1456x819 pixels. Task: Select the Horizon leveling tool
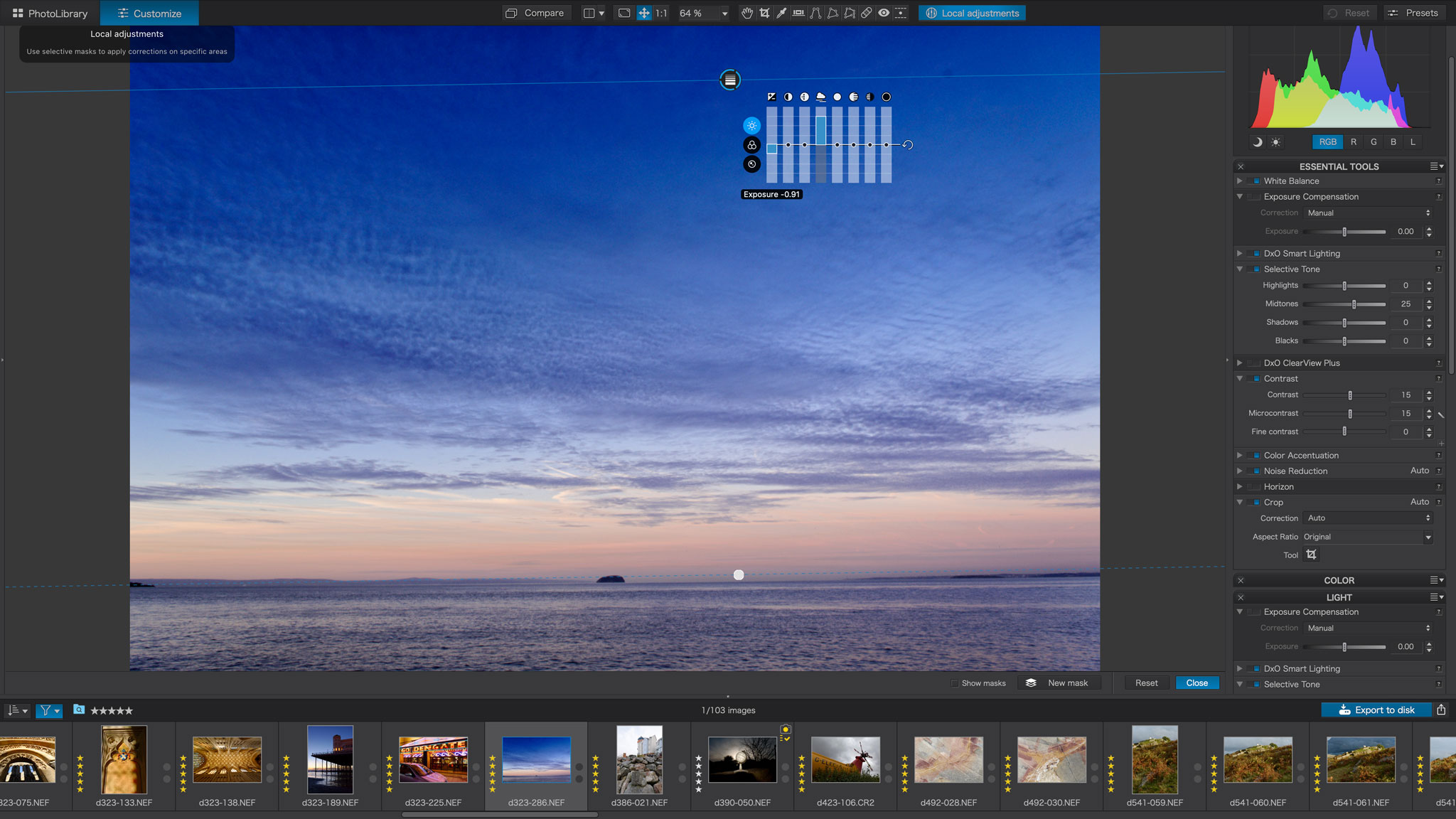point(798,13)
